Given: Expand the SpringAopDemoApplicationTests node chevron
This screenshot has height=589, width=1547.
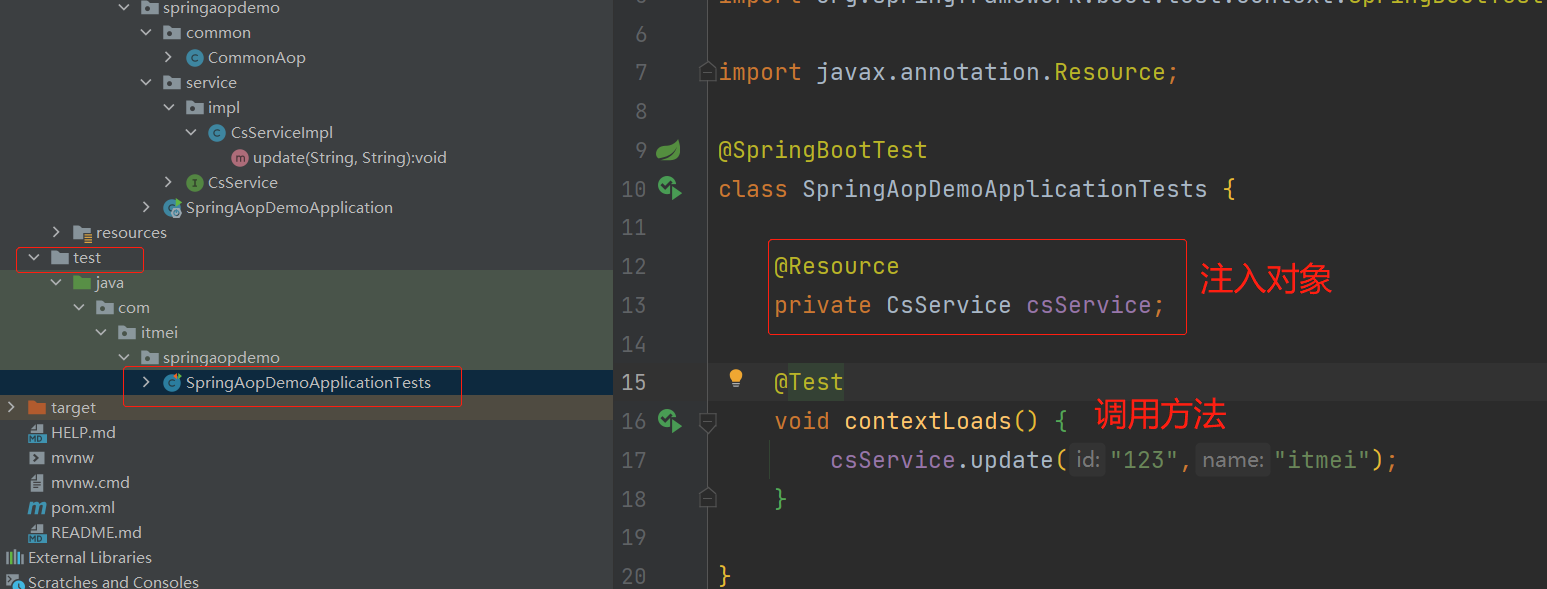Looking at the screenshot, I should [147, 383].
